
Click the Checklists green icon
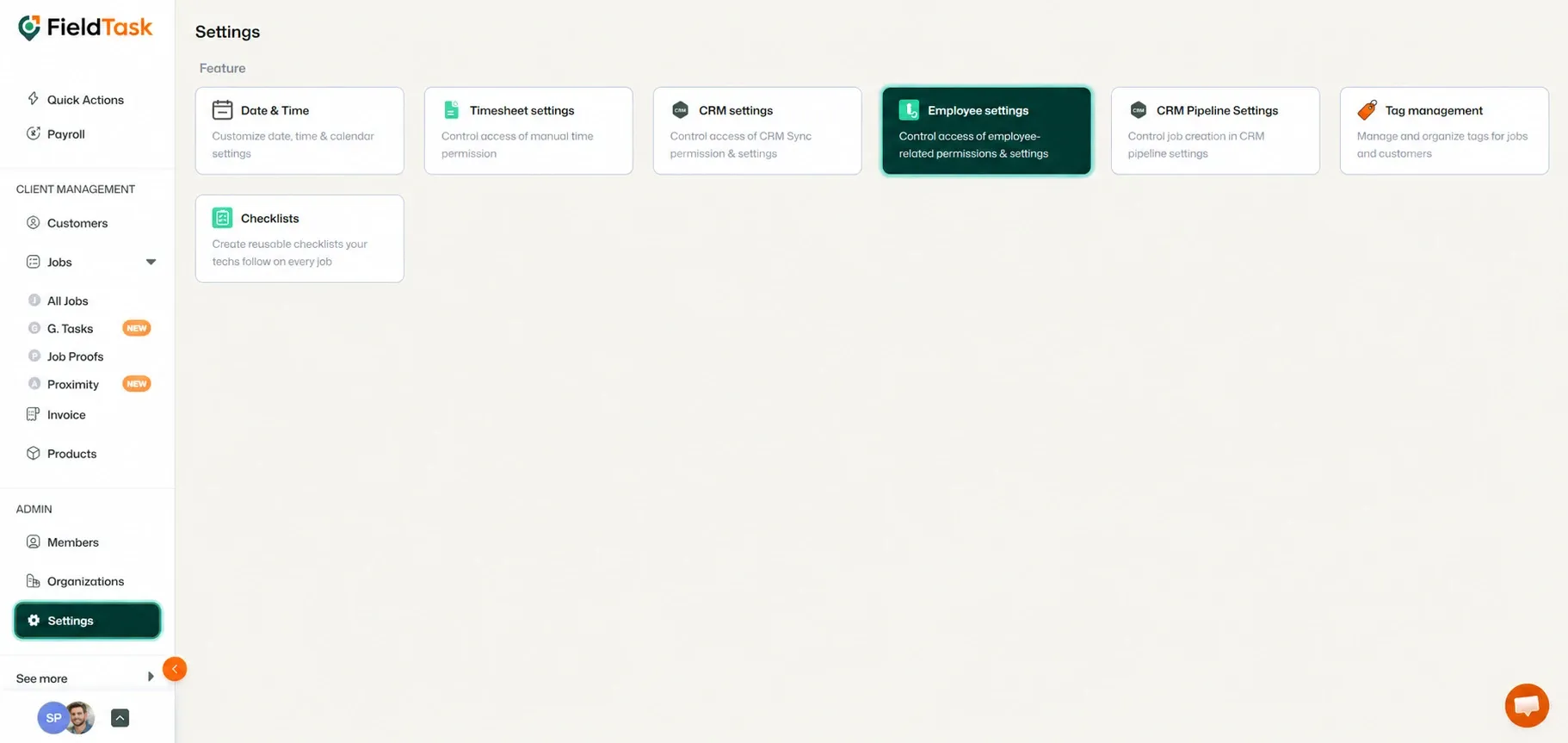coord(222,218)
